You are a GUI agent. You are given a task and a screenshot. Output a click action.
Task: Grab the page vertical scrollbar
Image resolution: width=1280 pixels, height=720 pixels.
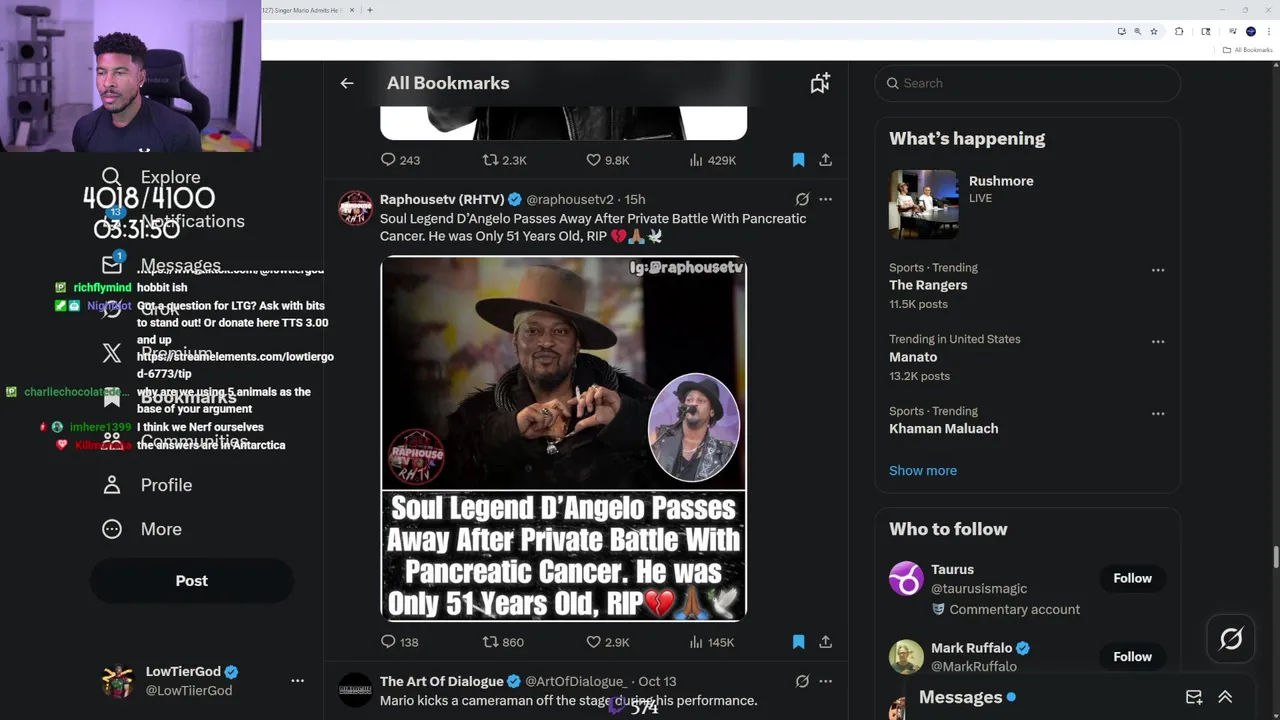[x=1275, y=557]
